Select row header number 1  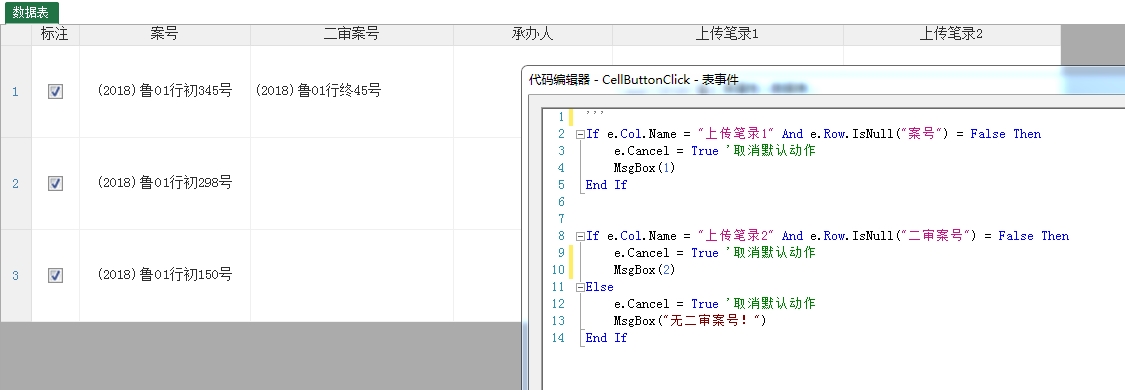pos(16,91)
